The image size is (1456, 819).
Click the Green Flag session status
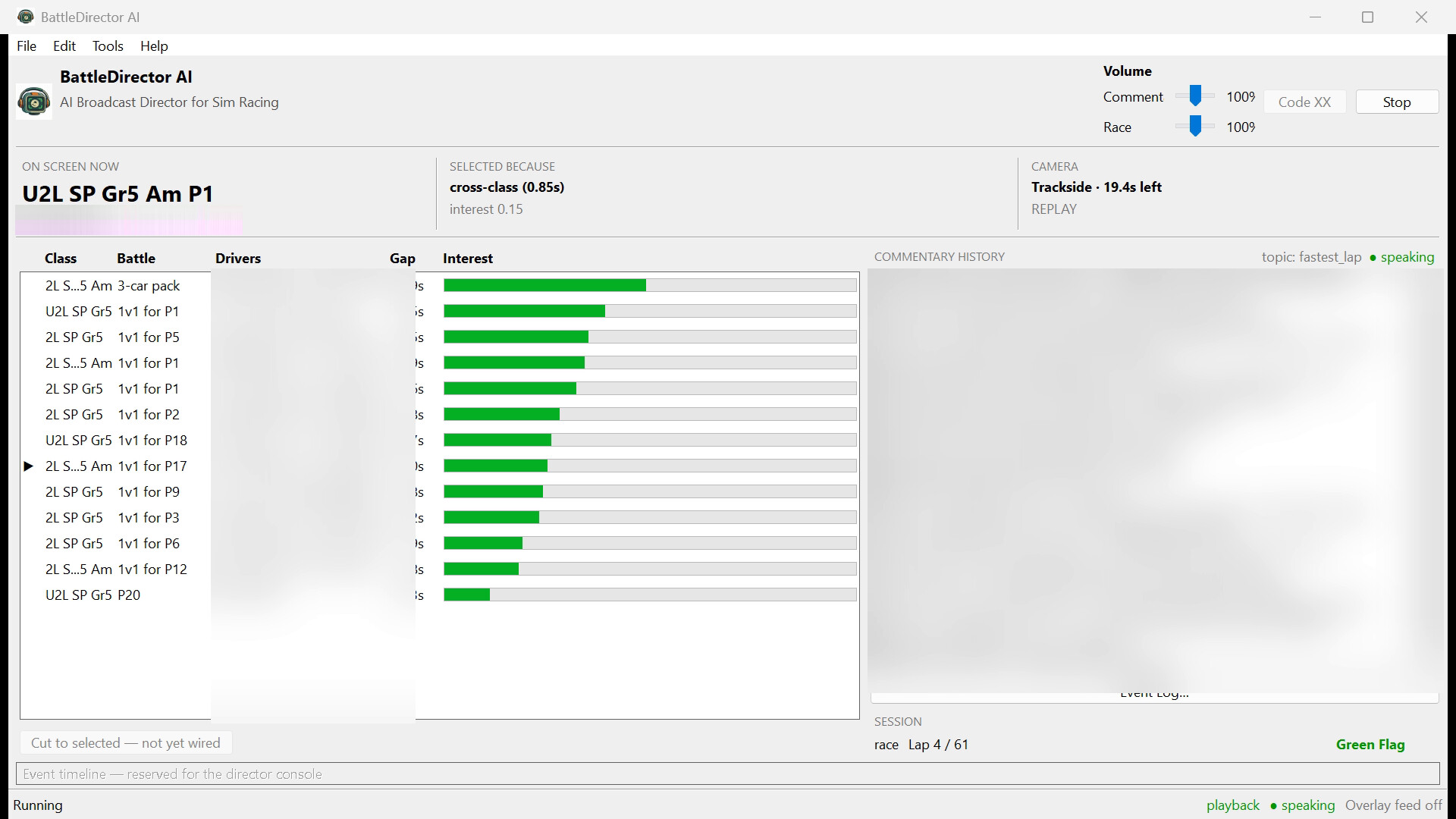pos(1370,745)
